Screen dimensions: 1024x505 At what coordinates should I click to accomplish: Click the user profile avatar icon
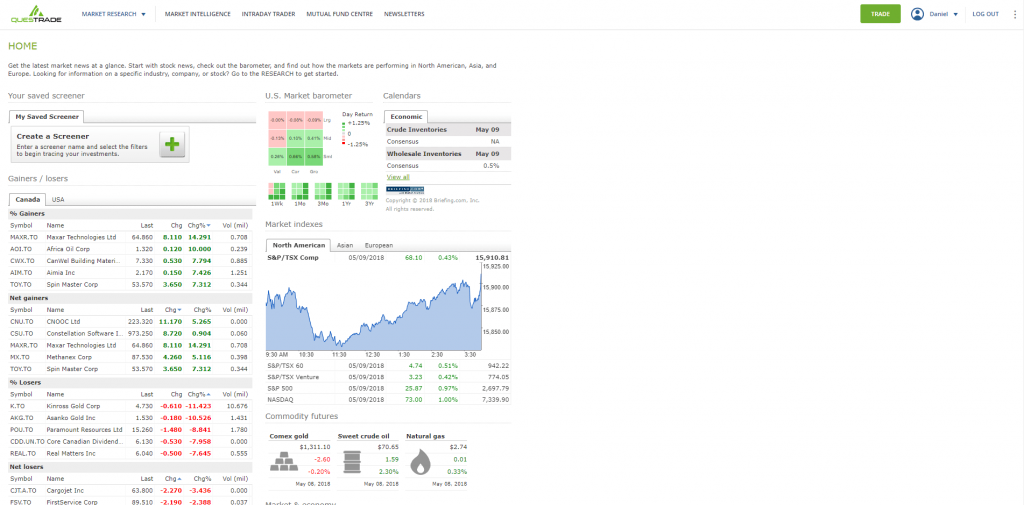pos(917,14)
